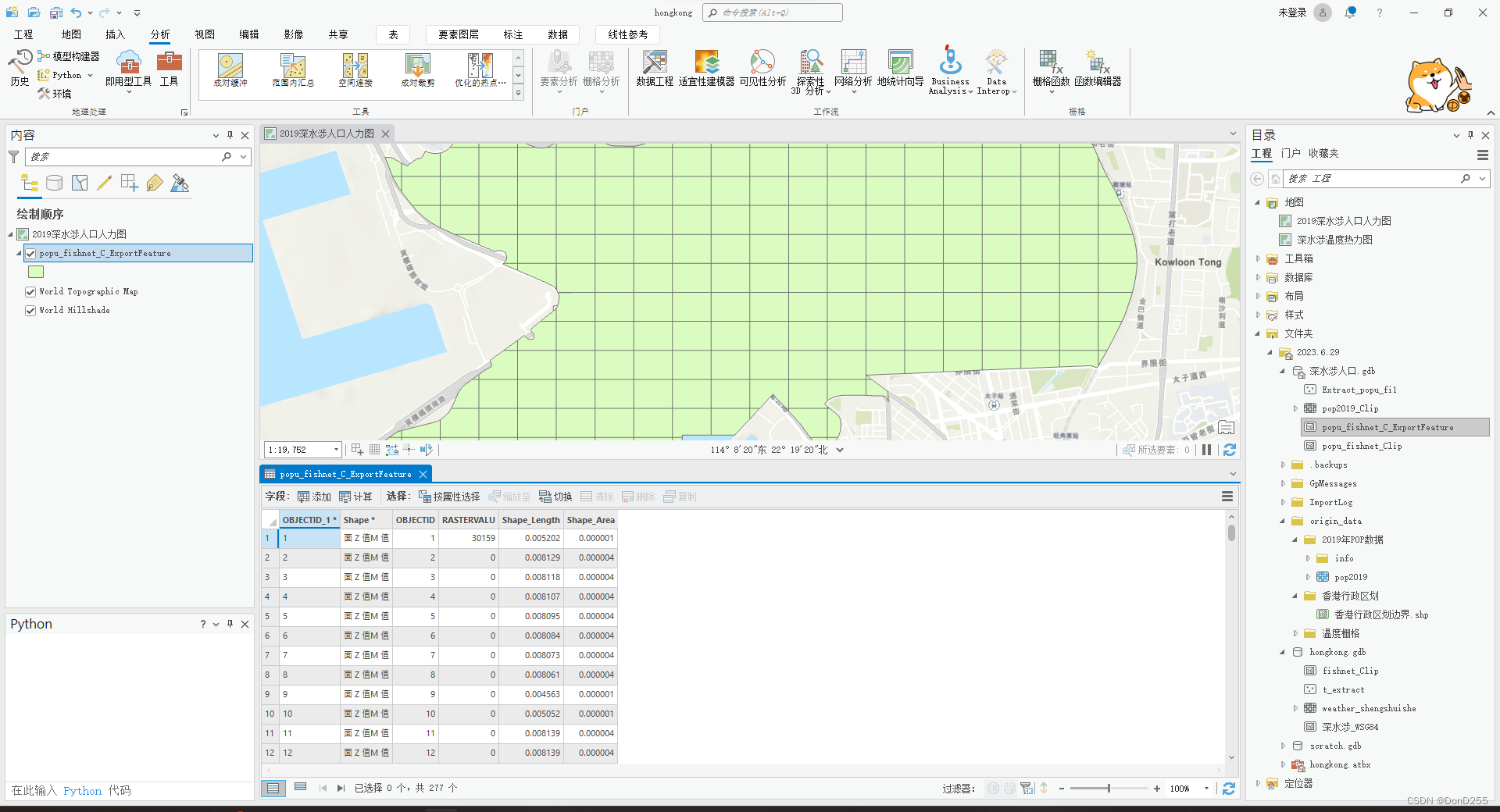This screenshot has width=1500, height=812.
Task: Open Raster Functions (栅格函数)
Action: tap(1051, 70)
